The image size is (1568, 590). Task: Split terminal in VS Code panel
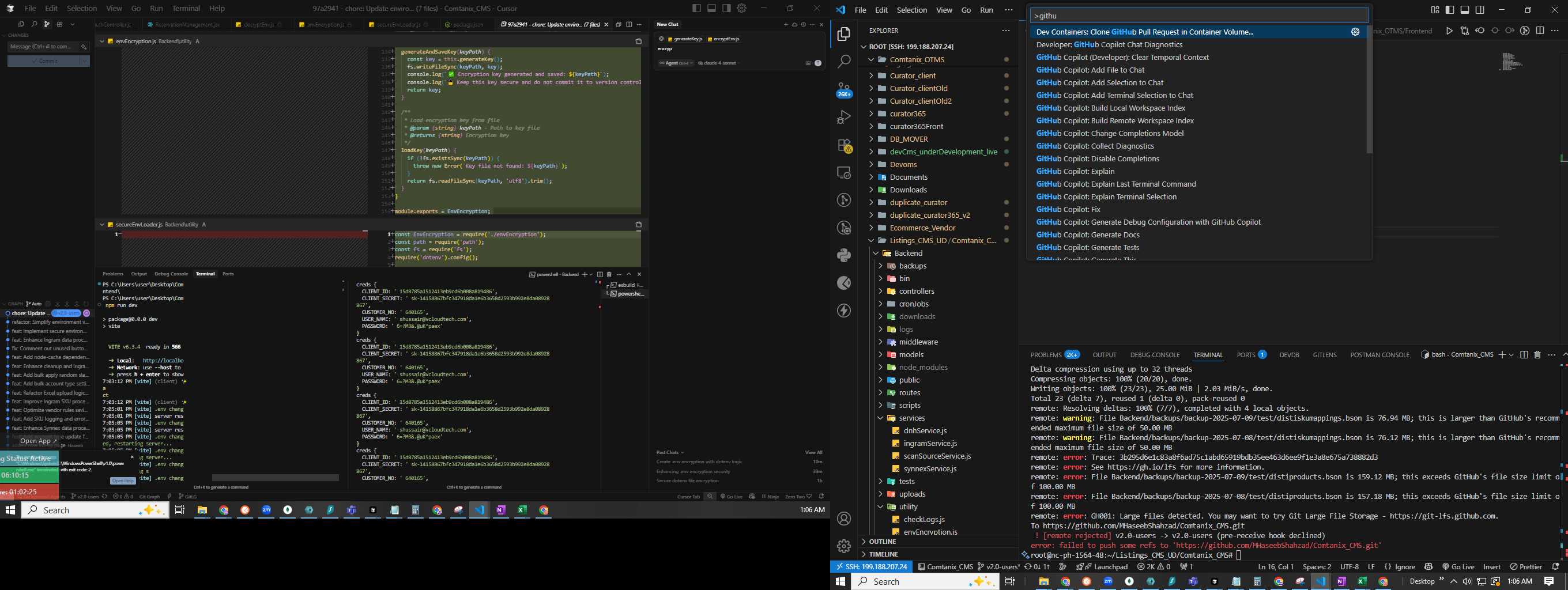(x=1524, y=354)
